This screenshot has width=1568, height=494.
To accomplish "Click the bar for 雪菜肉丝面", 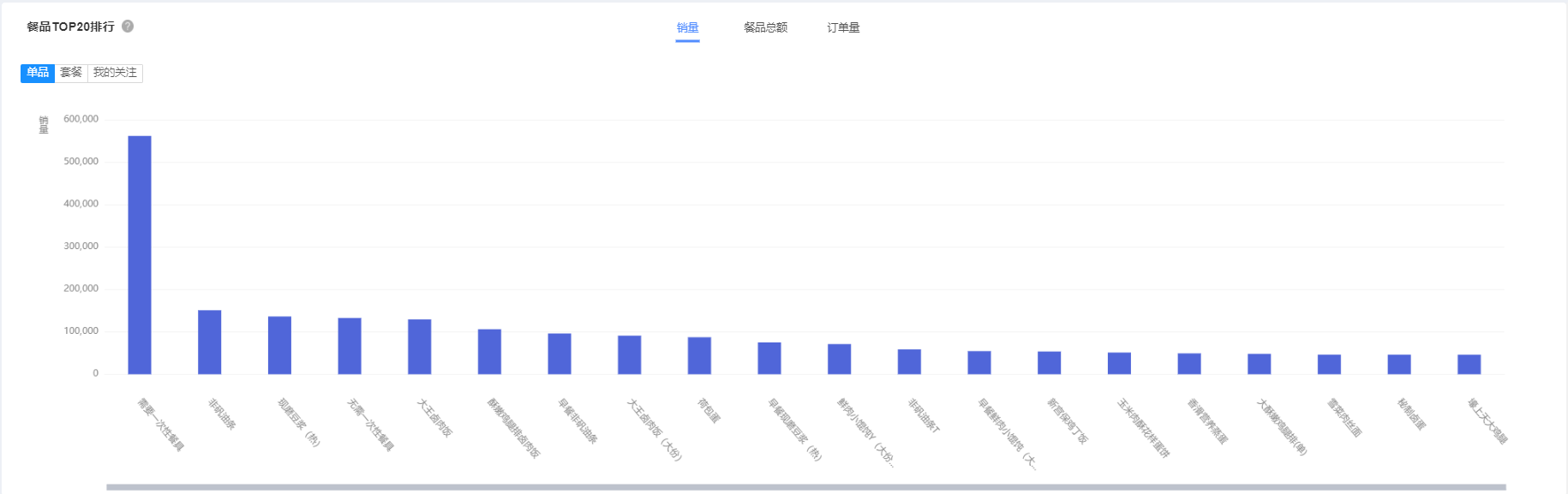I will [1329, 364].
